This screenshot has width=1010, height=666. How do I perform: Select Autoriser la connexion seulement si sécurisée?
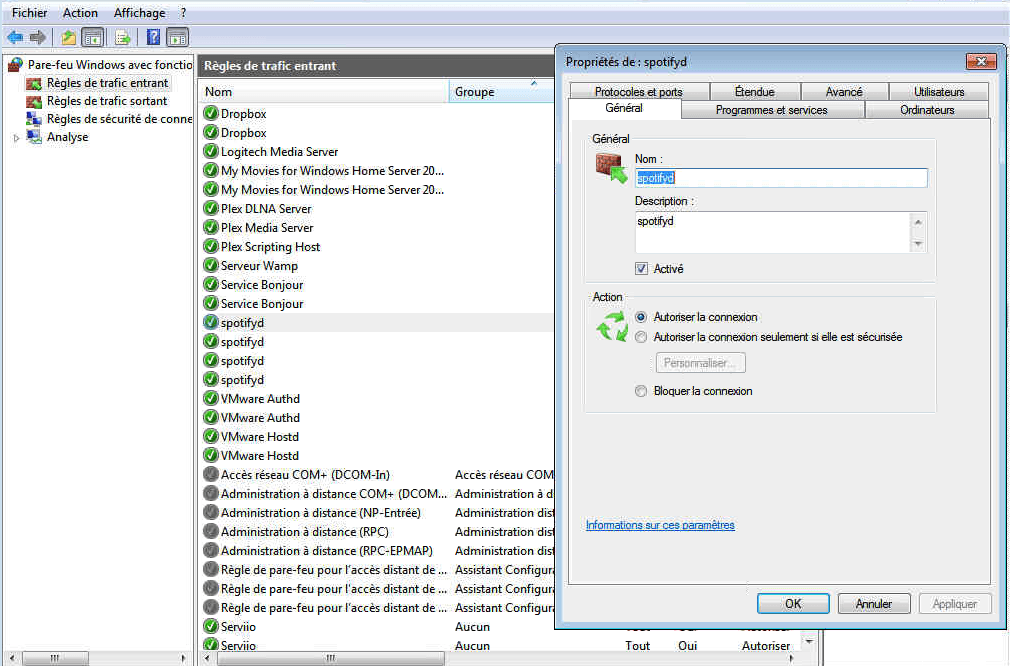click(641, 337)
